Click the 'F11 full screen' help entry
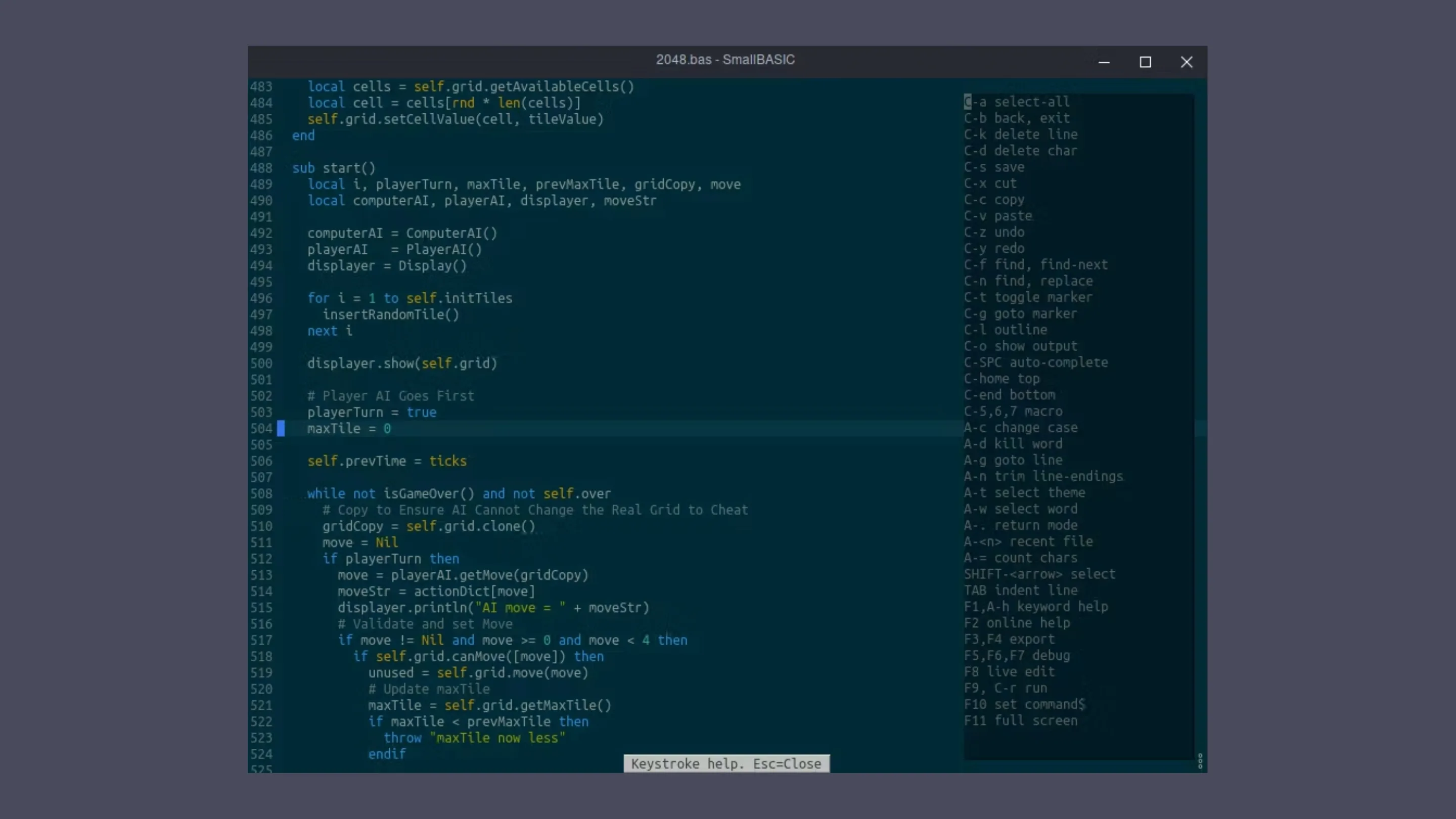Image resolution: width=1456 pixels, height=819 pixels. [1020, 720]
